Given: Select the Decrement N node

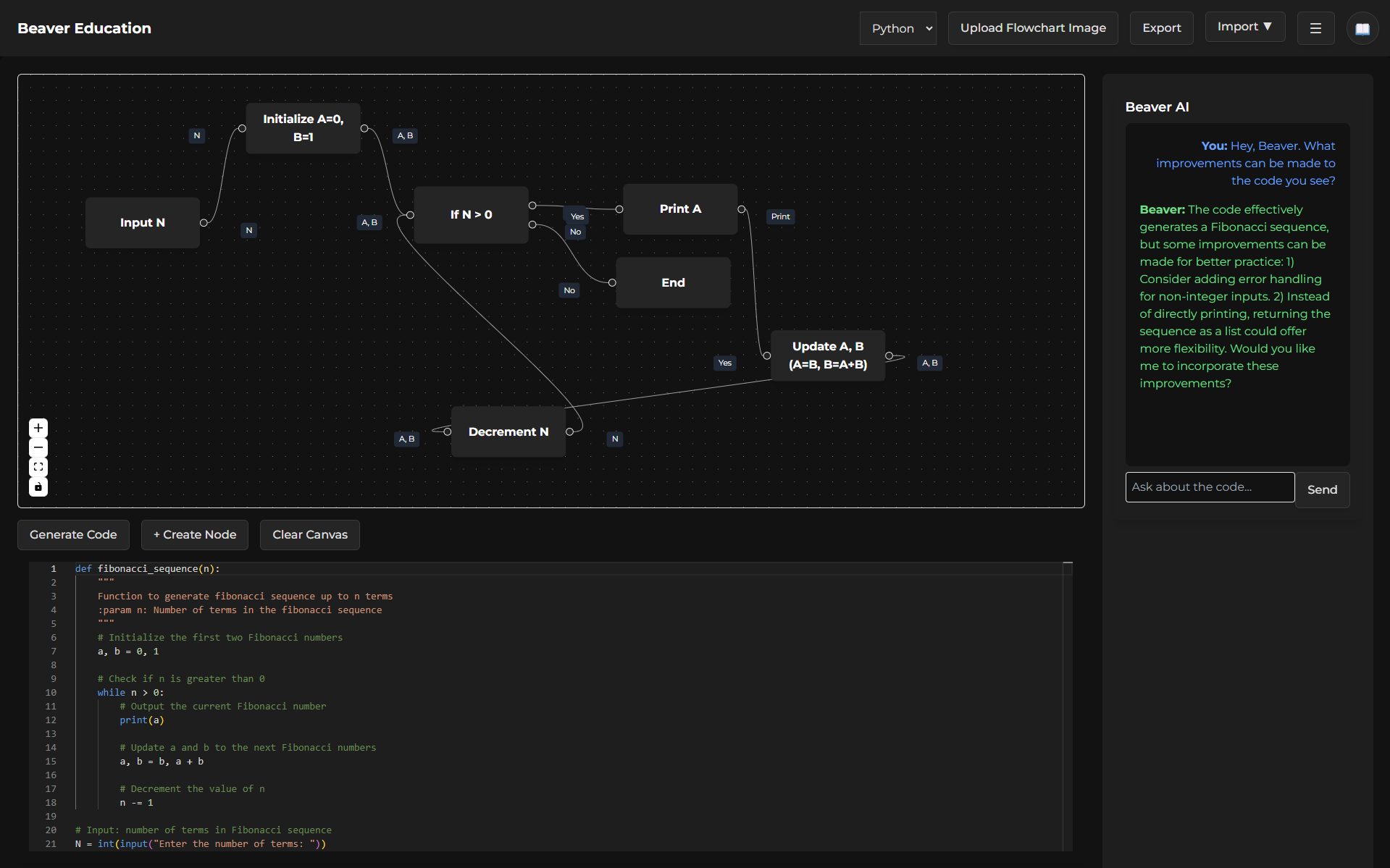Looking at the screenshot, I should pyautogui.click(x=508, y=431).
